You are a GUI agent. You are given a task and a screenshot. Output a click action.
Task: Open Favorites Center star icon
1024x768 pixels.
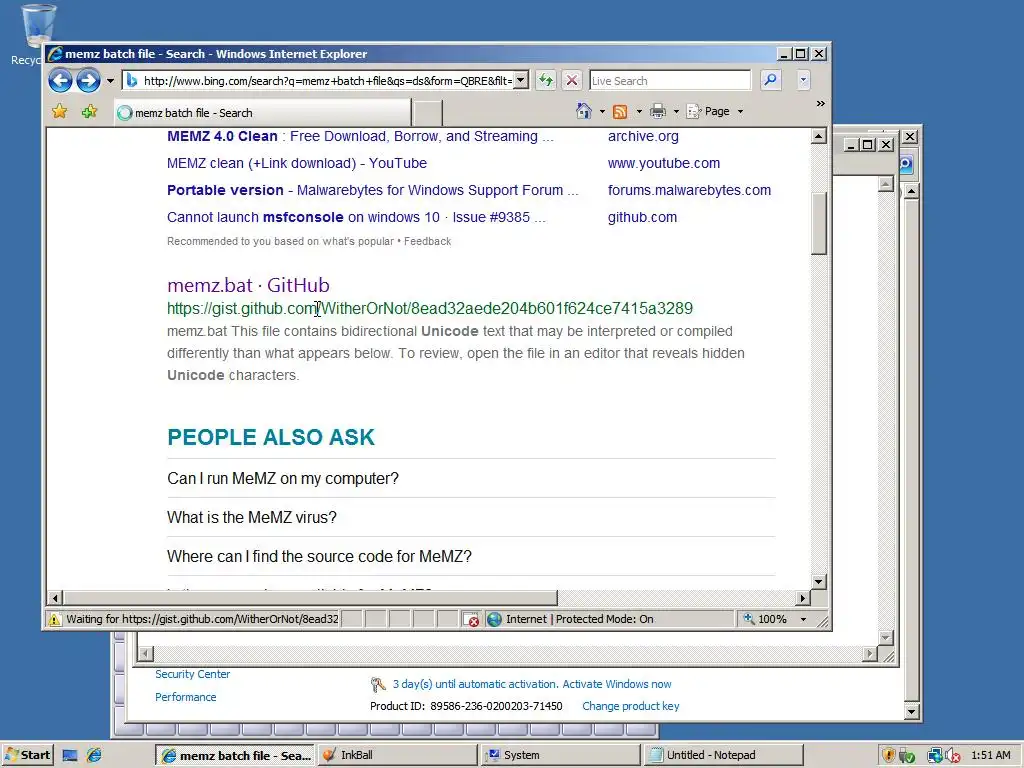click(x=59, y=112)
